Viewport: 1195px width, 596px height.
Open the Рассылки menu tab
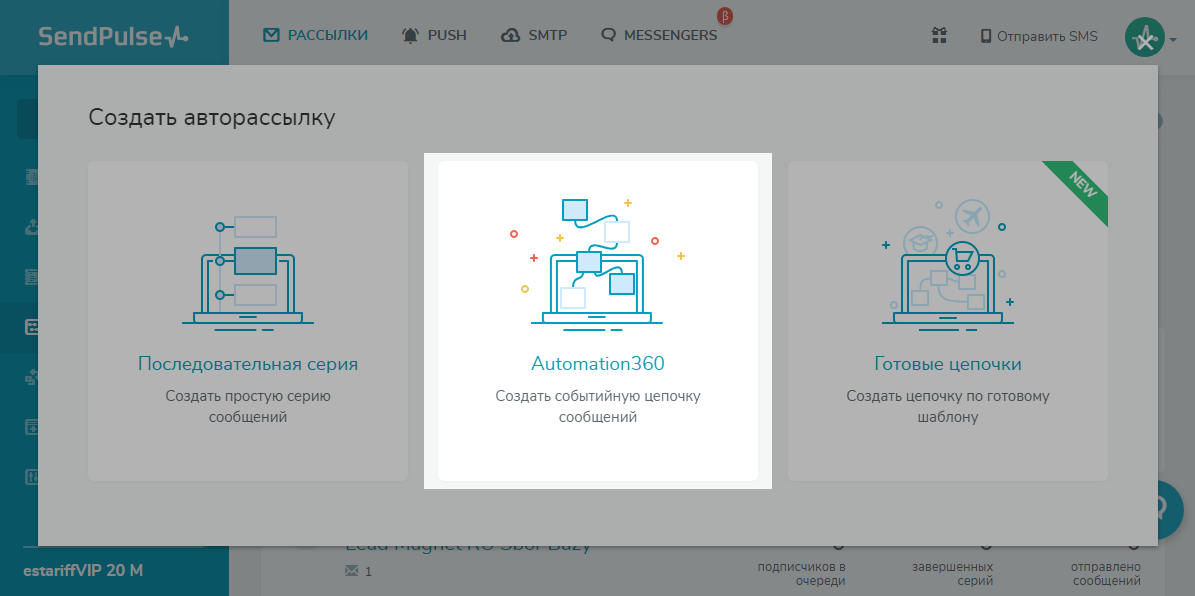tap(316, 35)
